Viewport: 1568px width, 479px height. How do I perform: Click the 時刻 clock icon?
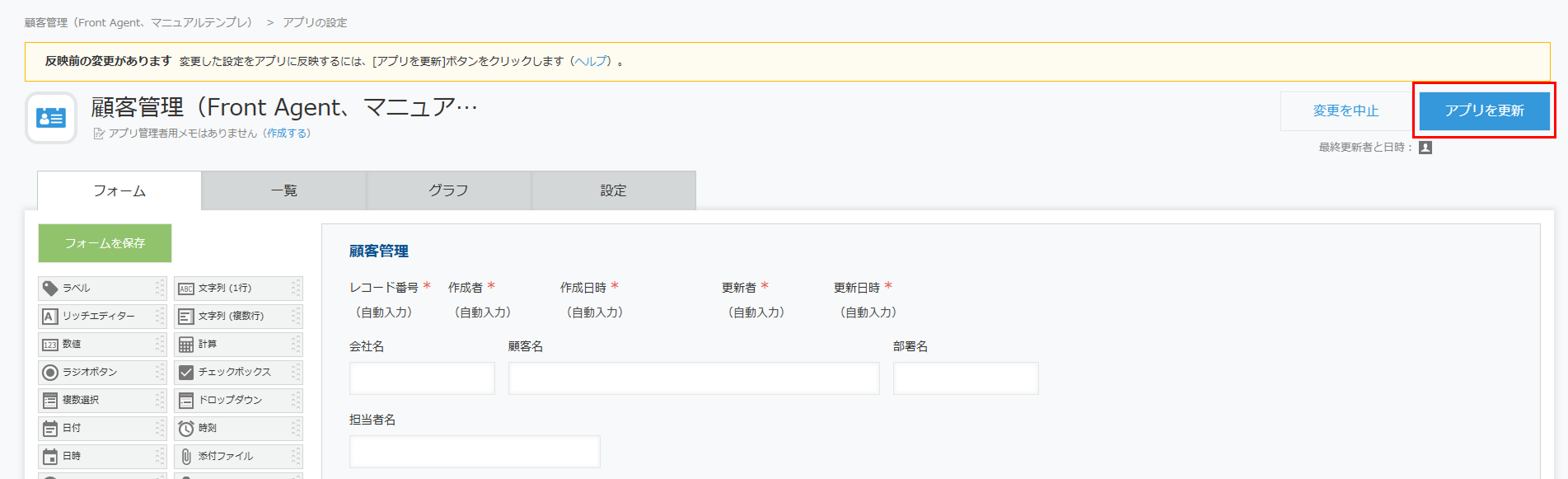tap(186, 429)
